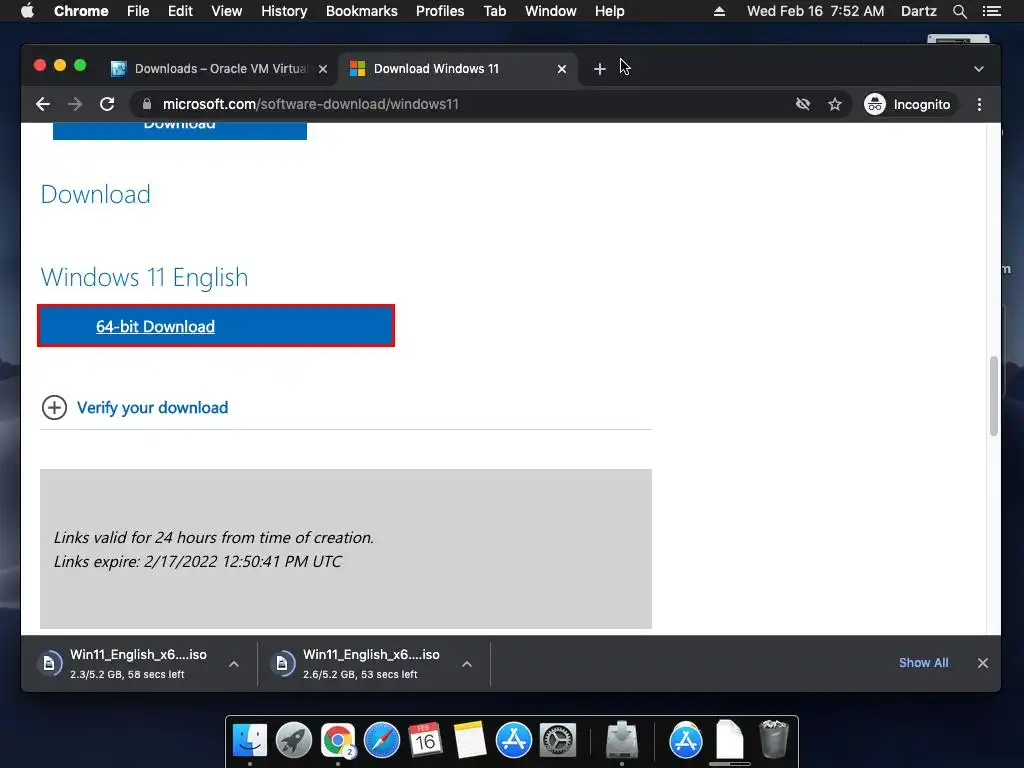This screenshot has width=1024, height=768.
Task: Close the Oracle VM VirtualBox tab
Action: point(323,69)
